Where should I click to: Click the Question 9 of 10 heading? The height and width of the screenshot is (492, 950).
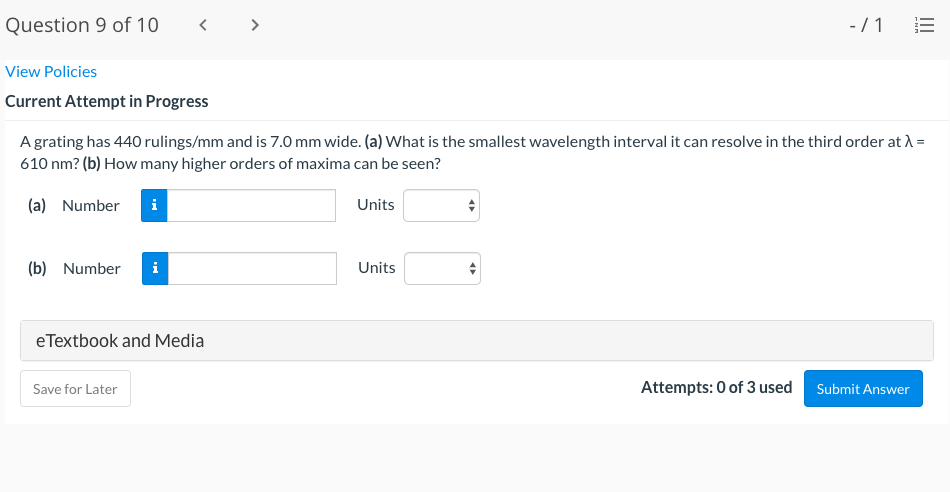point(82,25)
